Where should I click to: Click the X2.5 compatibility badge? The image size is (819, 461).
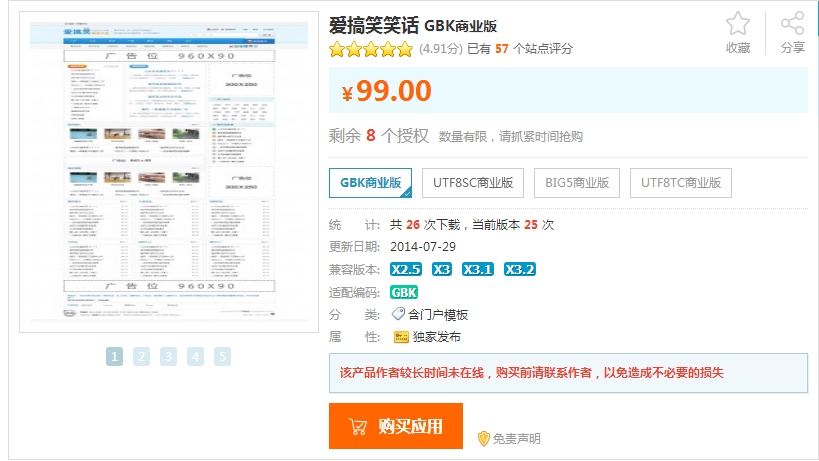[406, 269]
